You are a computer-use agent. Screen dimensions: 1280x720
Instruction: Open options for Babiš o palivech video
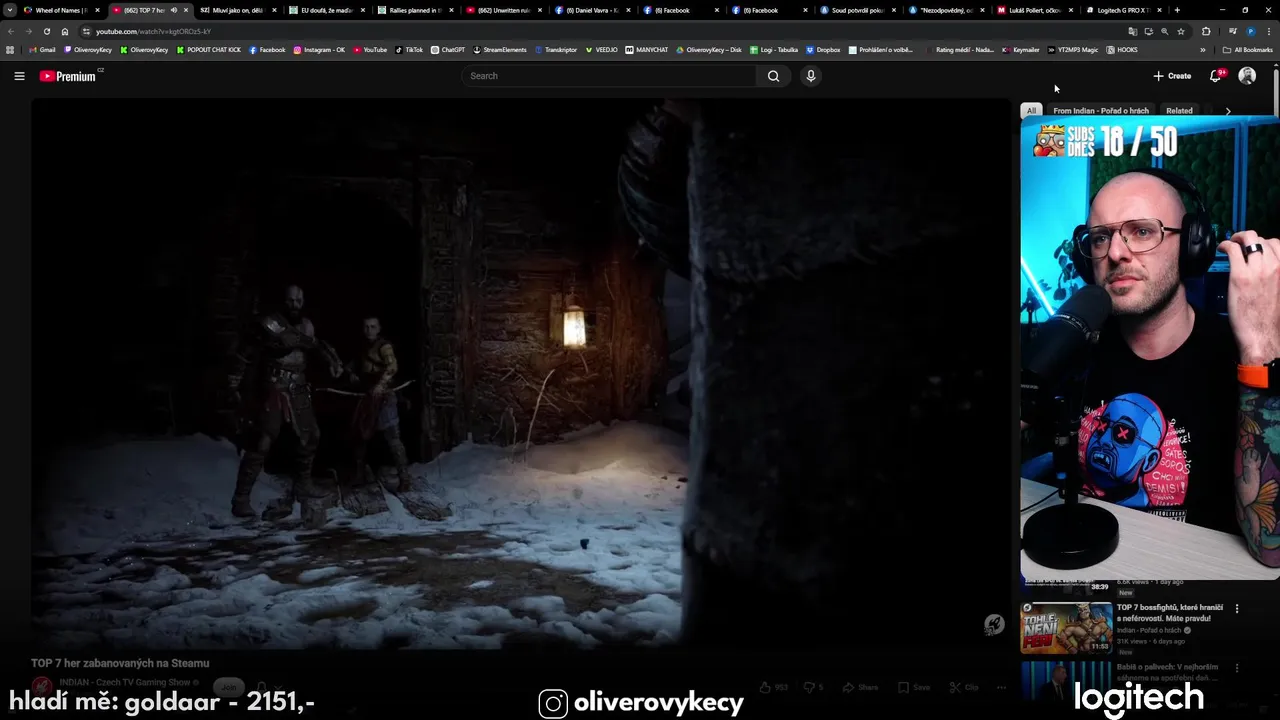pyautogui.click(x=1237, y=668)
